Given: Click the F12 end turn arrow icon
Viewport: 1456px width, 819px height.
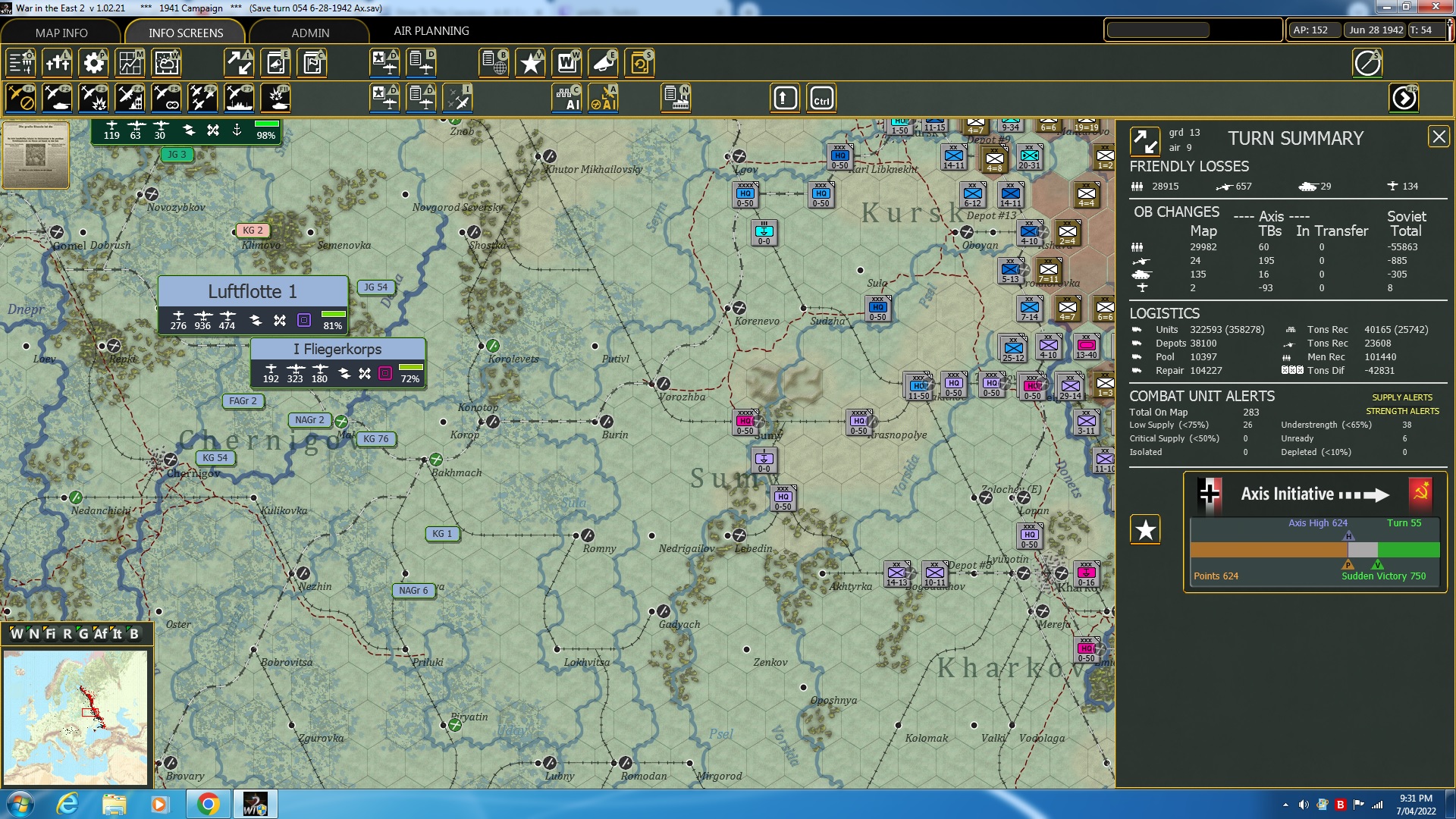Looking at the screenshot, I should point(1404,99).
